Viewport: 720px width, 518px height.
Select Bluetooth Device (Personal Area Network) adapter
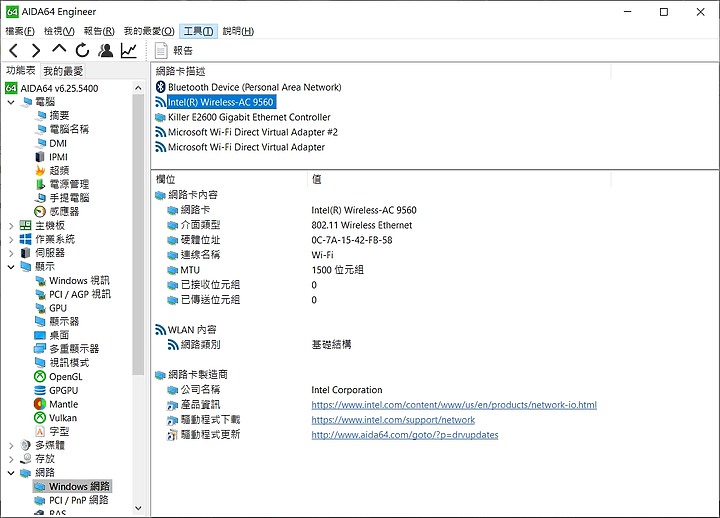pos(254,87)
